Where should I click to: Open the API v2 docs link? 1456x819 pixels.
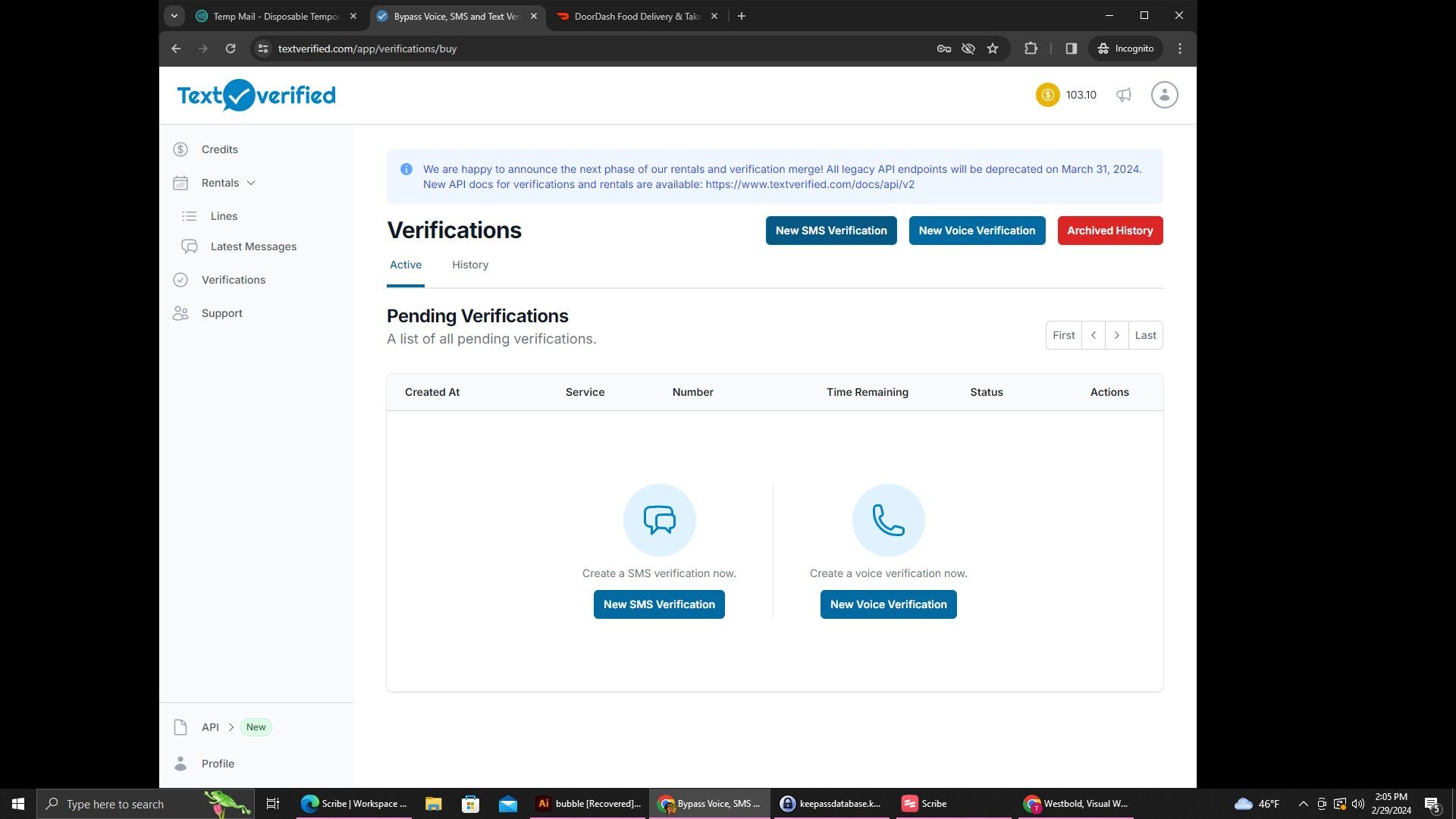[810, 184]
